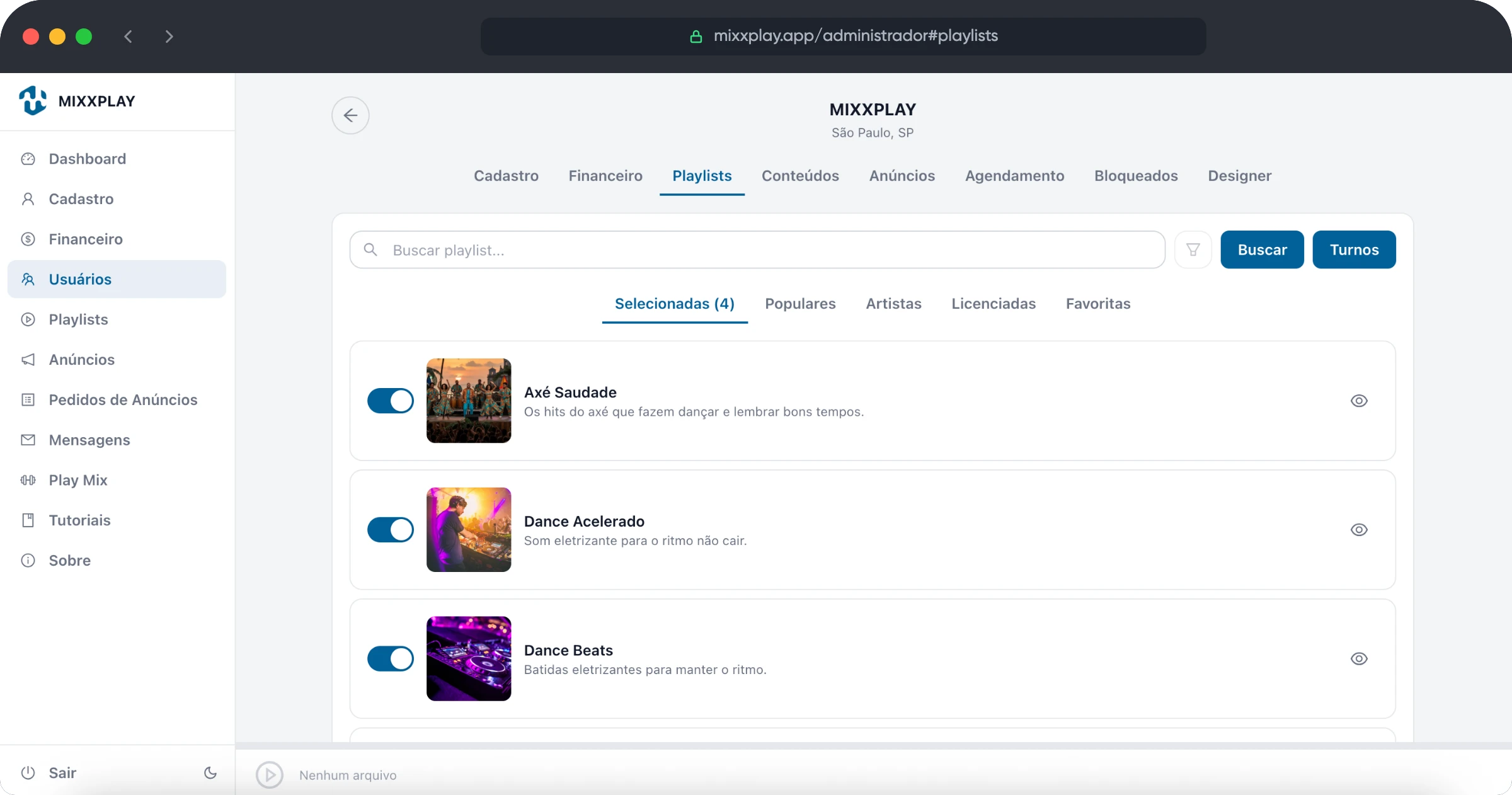Click the MIXXPLAY logo icon in sidebar
This screenshot has width=1512, height=795.
pyautogui.click(x=33, y=101)
